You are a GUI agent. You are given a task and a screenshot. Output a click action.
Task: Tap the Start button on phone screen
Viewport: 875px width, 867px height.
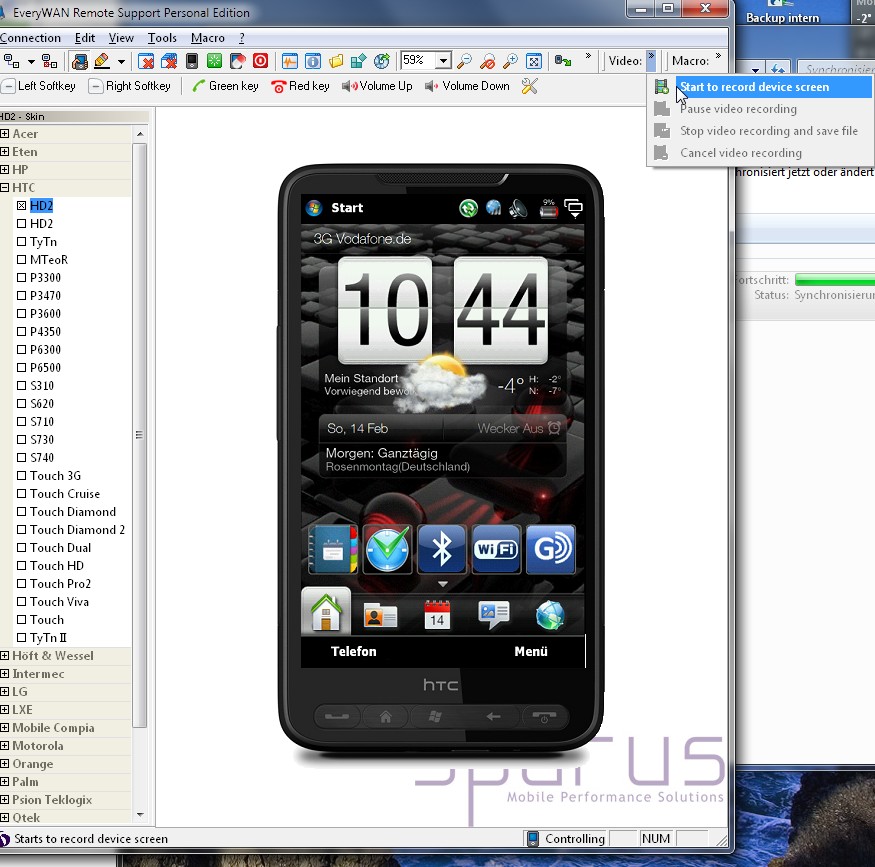click(335, 208)
